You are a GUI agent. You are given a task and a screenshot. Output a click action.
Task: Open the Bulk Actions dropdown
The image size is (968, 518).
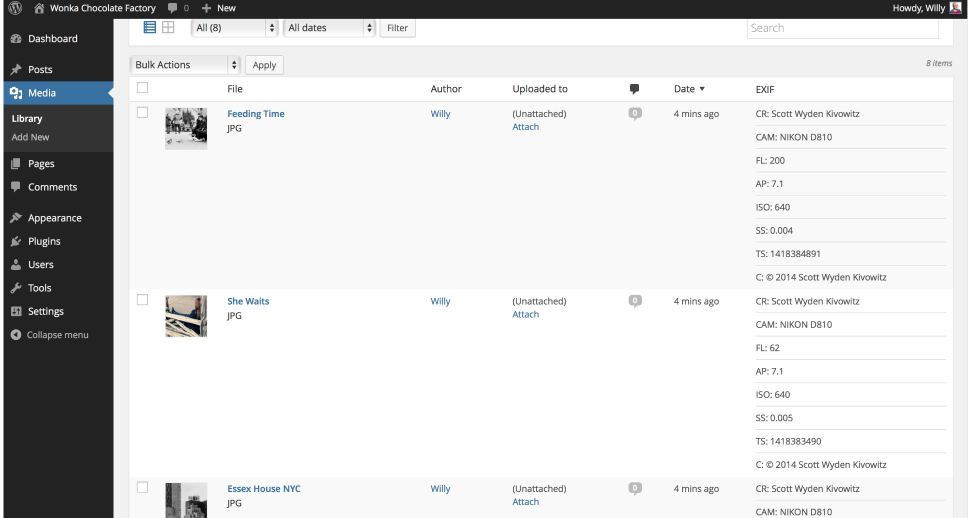(x=185, y=64)
